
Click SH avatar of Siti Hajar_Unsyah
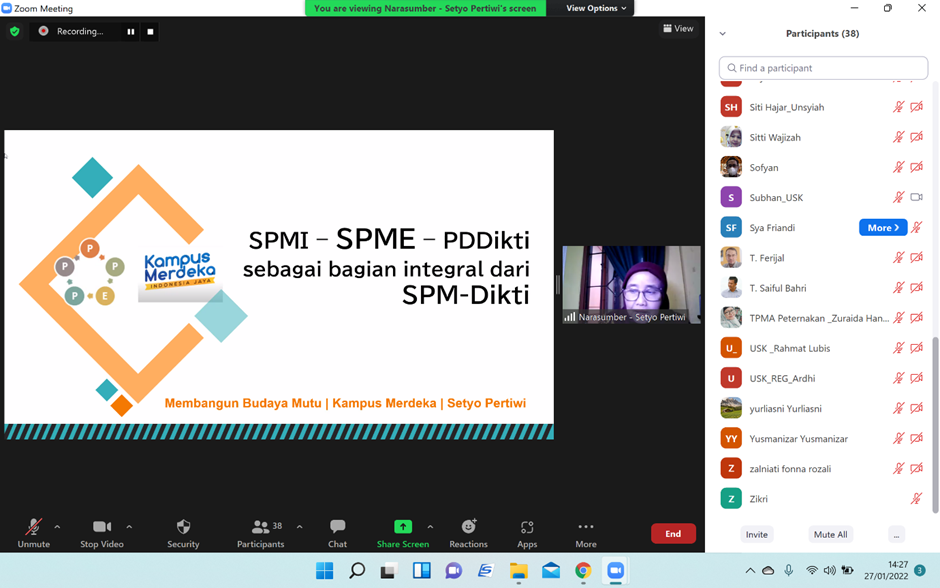[x=731, y=107]
